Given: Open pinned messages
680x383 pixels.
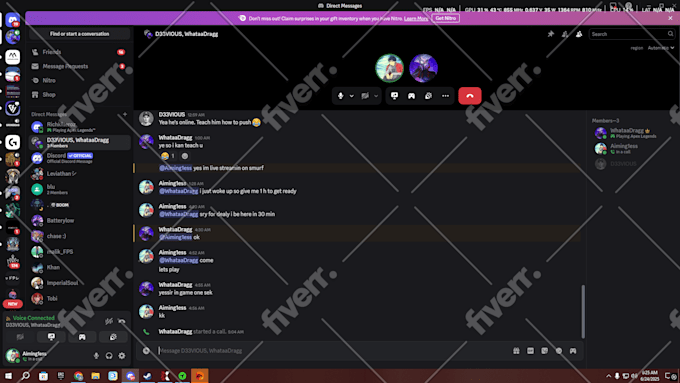Looking at the screenshot, I should coord(551,34).
